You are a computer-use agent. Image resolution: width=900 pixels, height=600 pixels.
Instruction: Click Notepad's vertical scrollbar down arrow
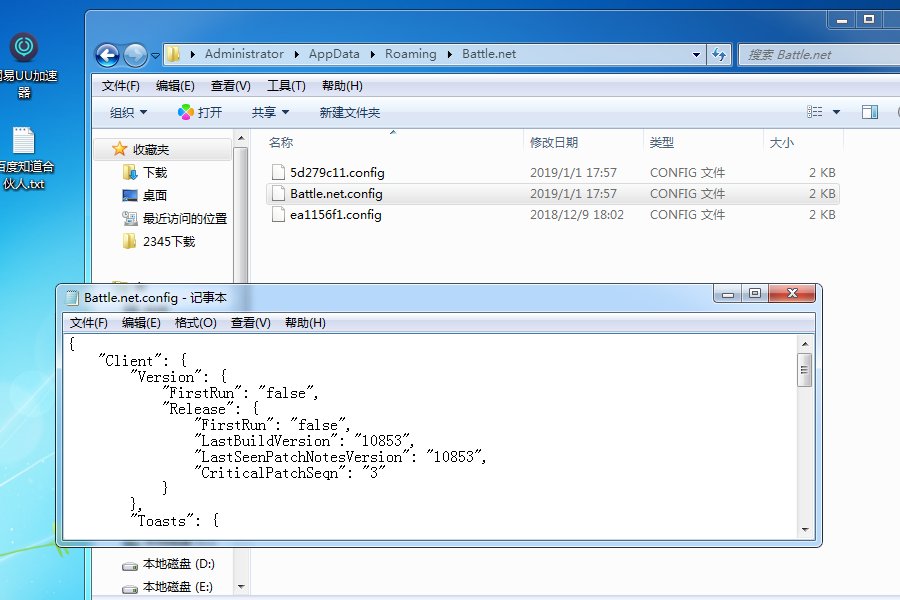[804, 527]
